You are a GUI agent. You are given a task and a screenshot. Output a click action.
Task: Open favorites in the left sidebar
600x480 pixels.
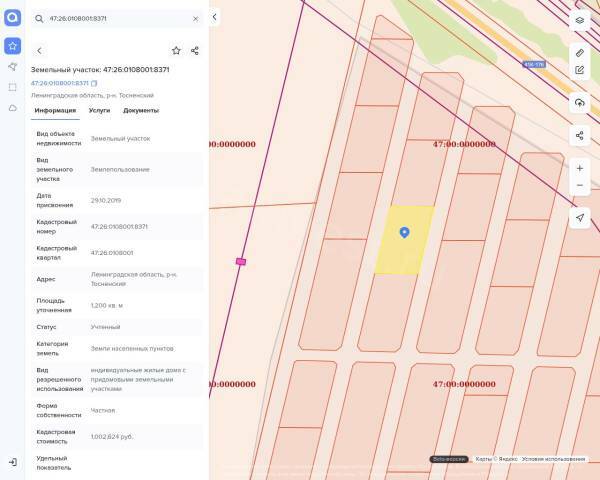[x=12, y=46]
